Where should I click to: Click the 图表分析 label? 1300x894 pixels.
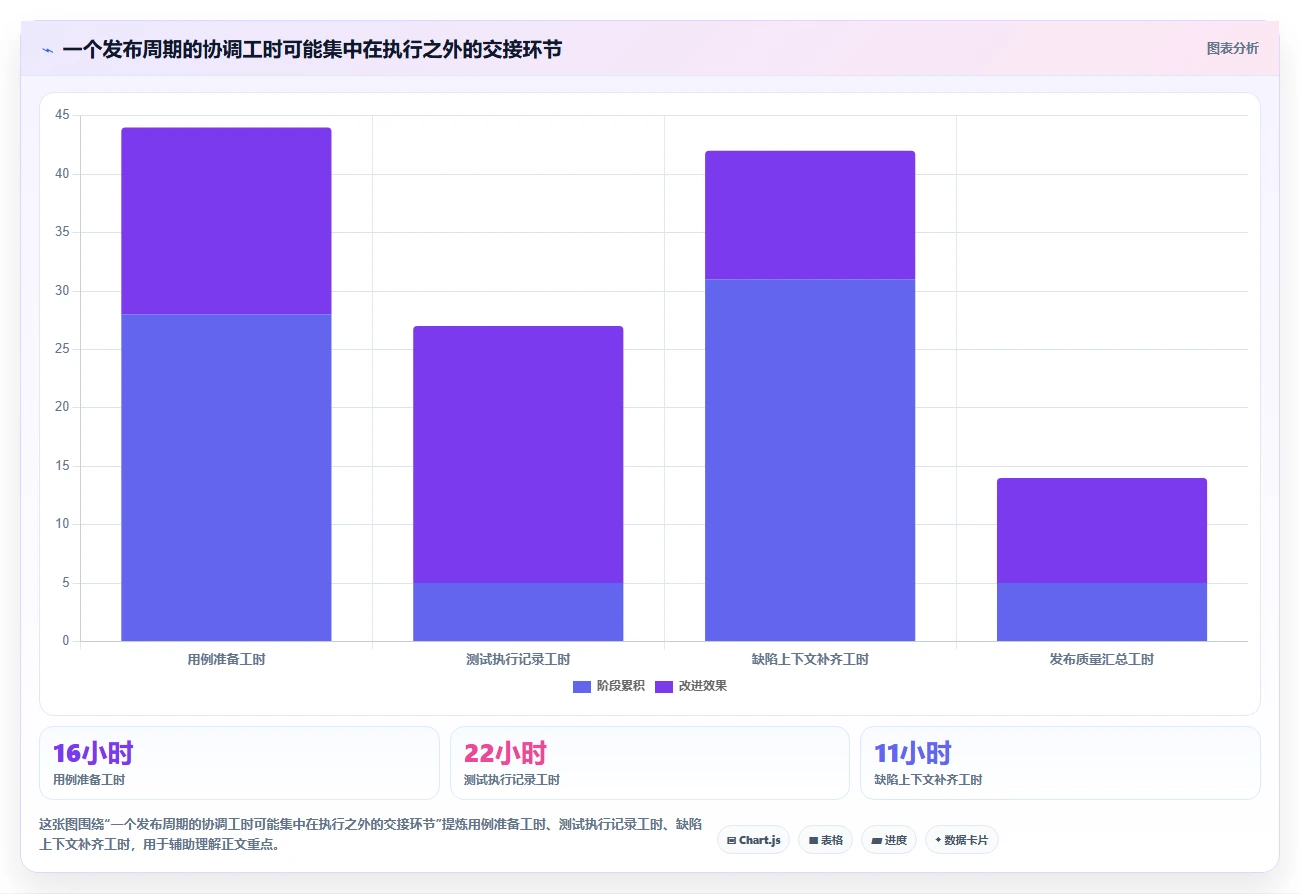[1232, 48]
